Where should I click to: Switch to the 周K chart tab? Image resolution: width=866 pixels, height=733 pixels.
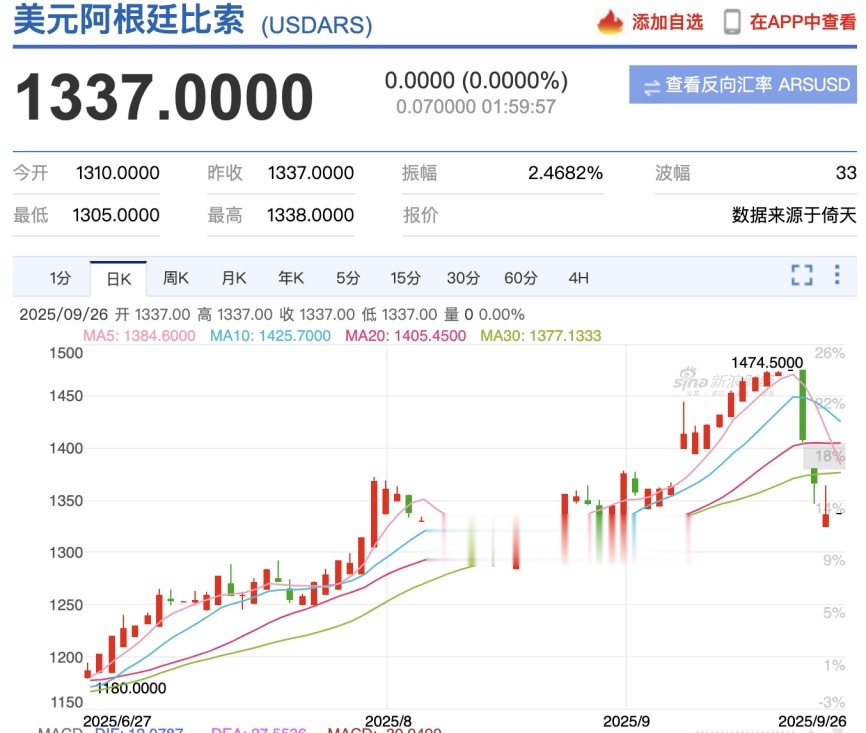[176, 278]
